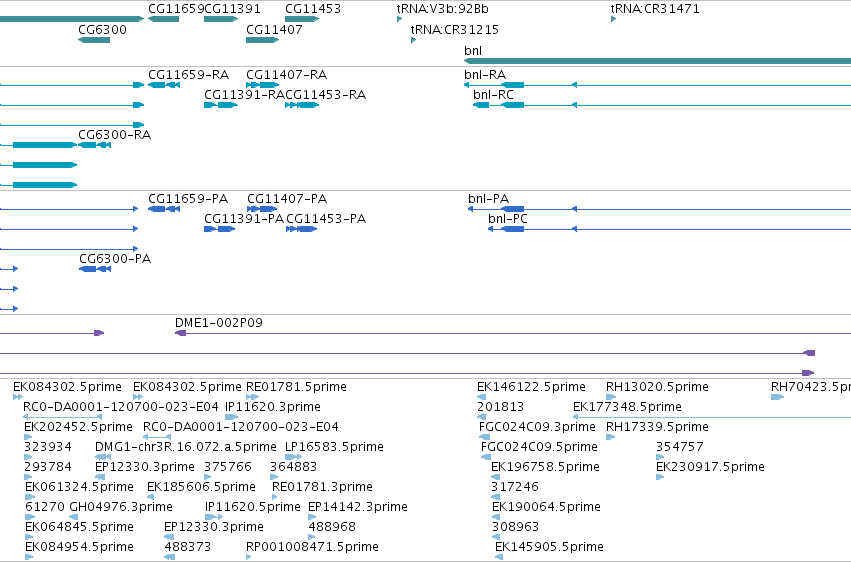Viewport: 851px width, 562px height.
Task: Open the CG11407 gene label
Action: coord(274,29)
